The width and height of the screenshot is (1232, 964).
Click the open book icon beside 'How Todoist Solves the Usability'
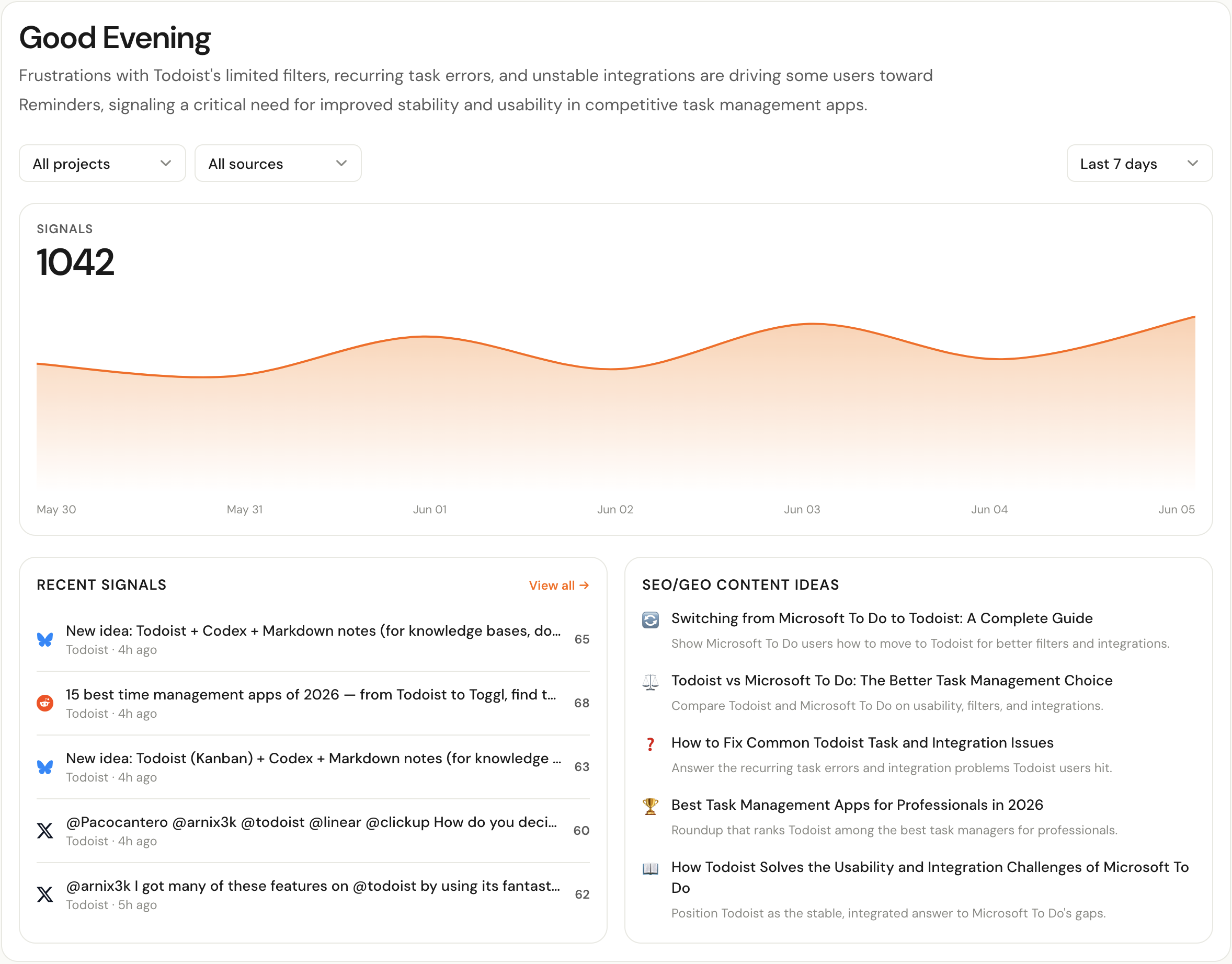(651, 868)
